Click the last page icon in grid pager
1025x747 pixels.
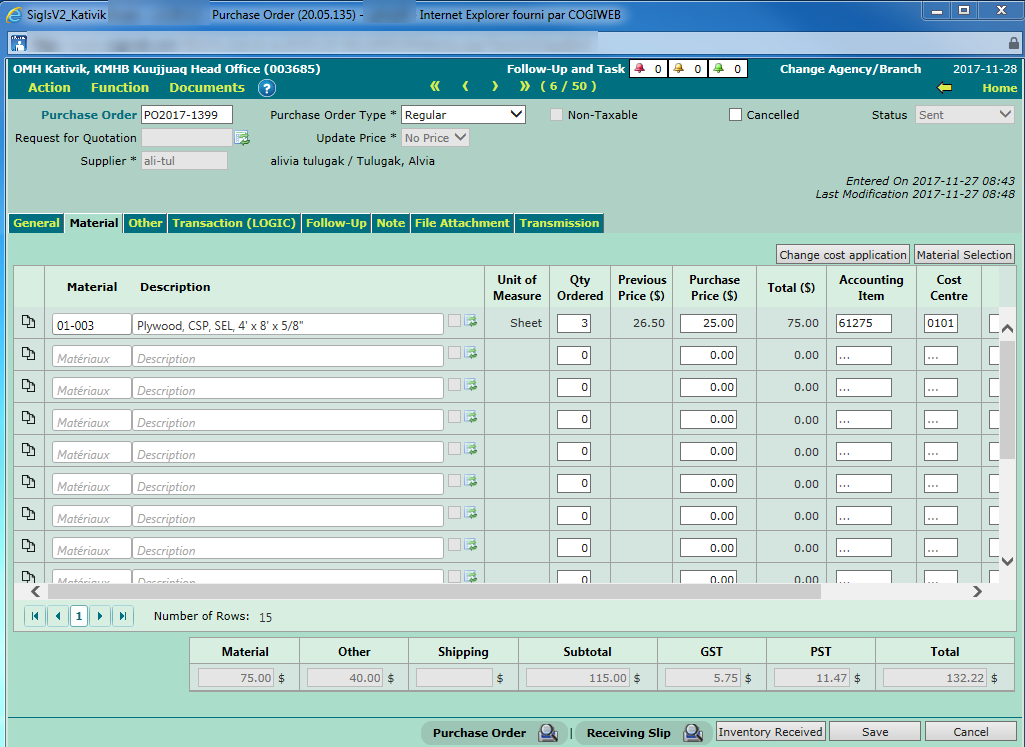pyautogui.click(x=122, y=616)
